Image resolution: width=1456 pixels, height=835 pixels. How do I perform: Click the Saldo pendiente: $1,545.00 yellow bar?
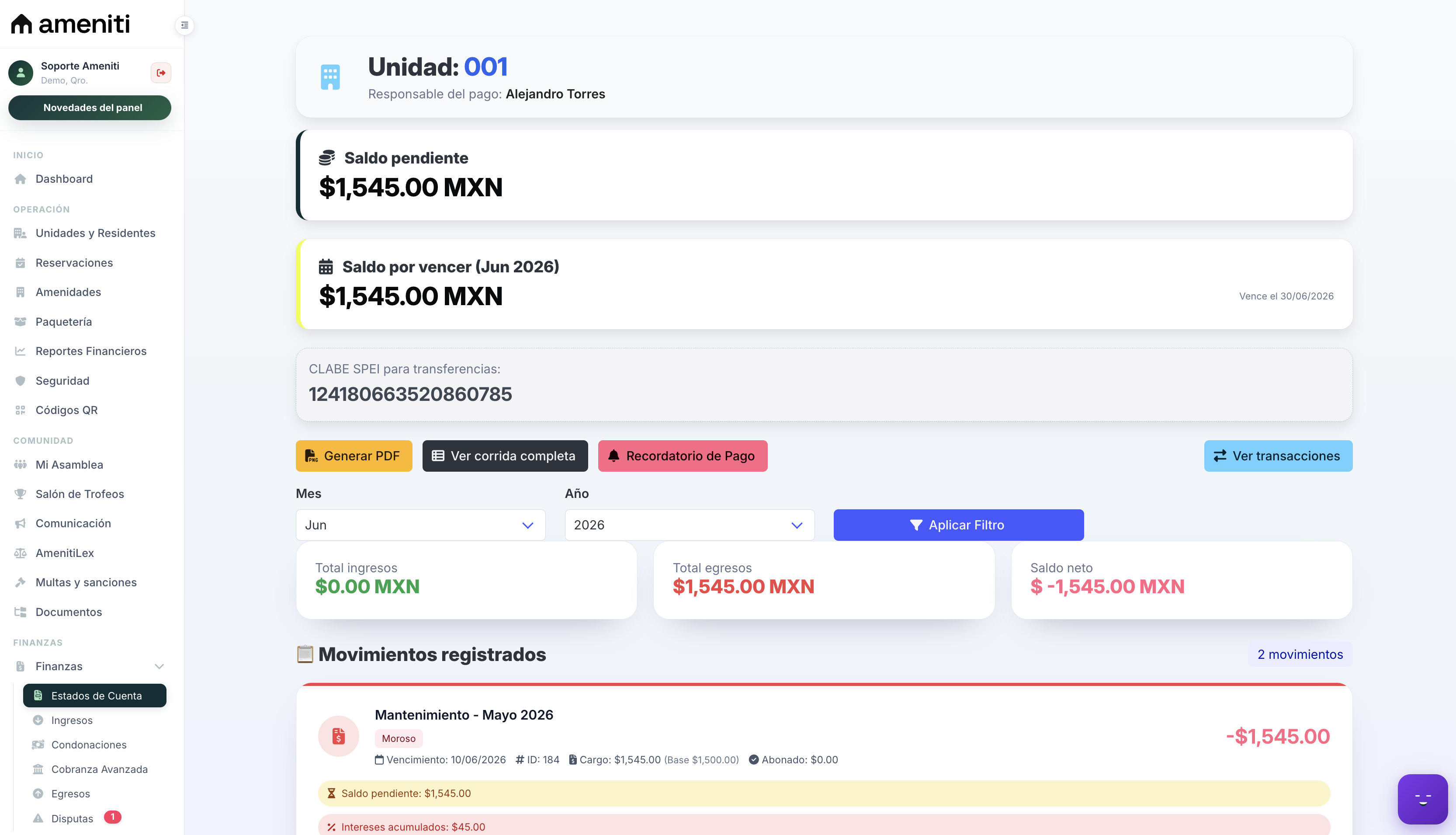click(x=824, y=794)
